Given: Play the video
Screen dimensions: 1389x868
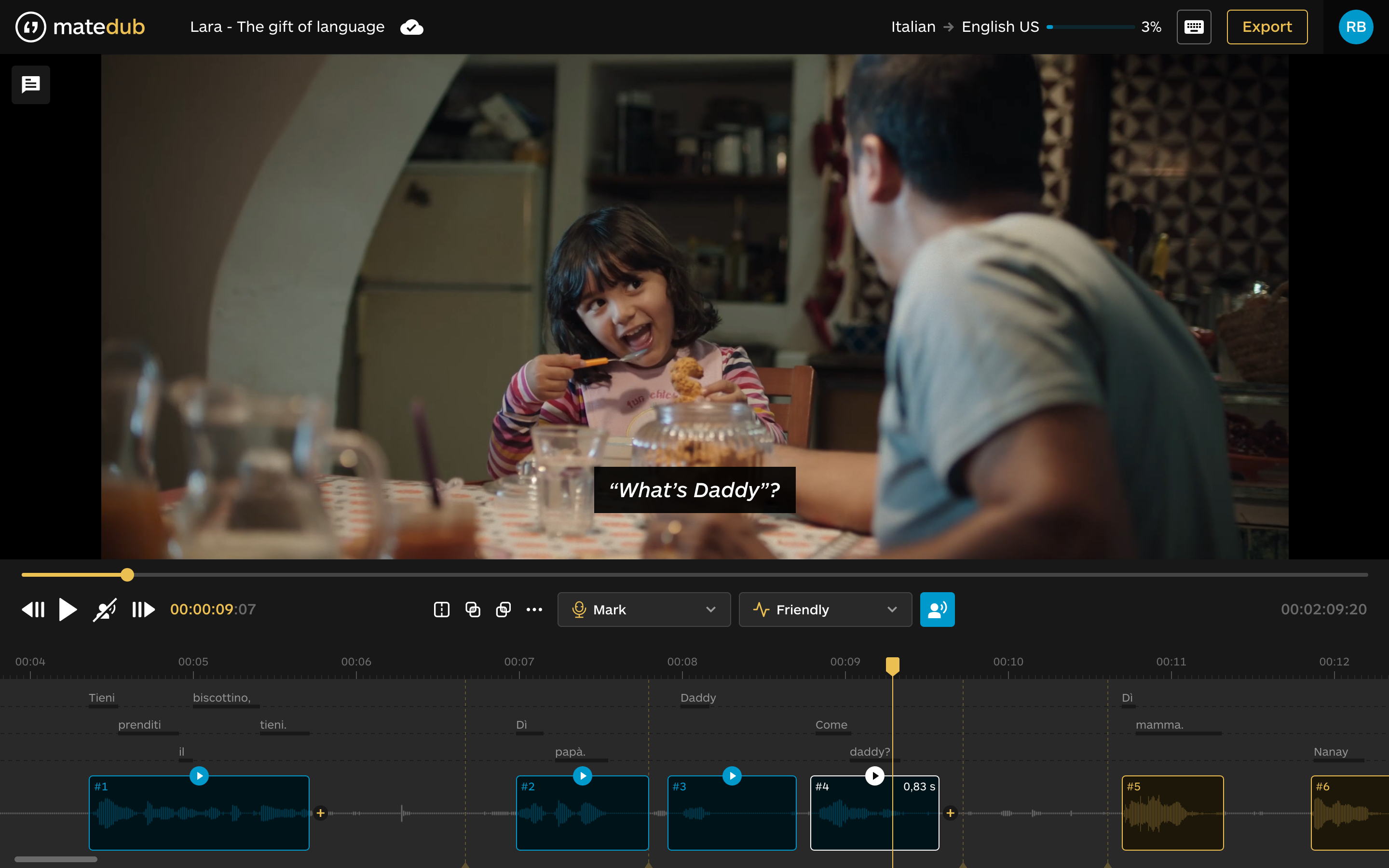Looking at the screenshot, I should tap(68, 610).
